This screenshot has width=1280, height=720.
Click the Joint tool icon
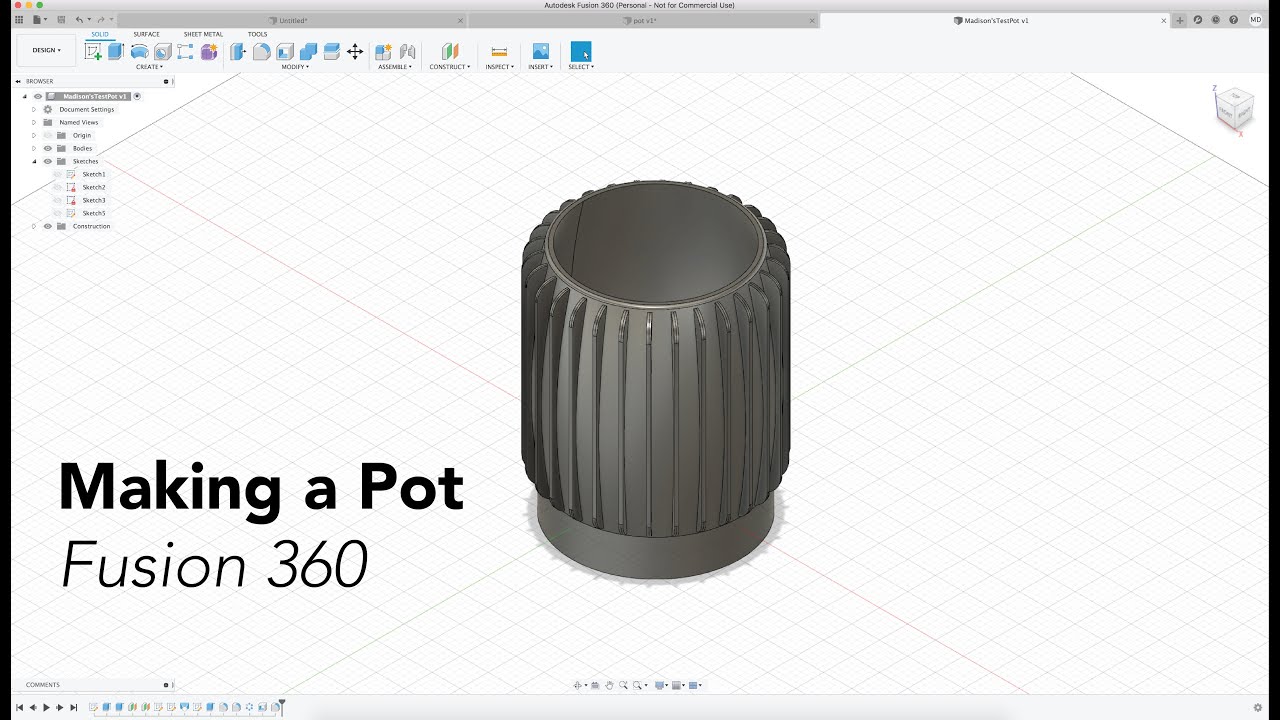(407, 52)
